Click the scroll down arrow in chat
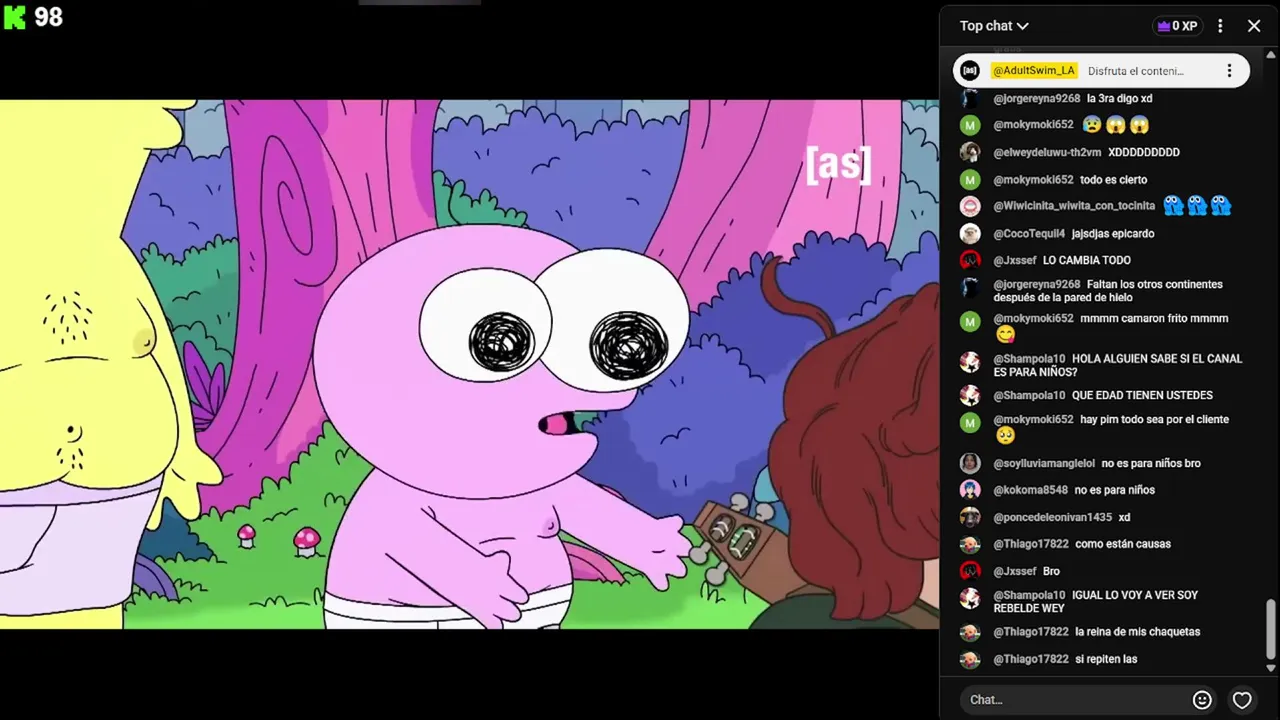Screen dimensions: 1280x720 click(1271, 668)
